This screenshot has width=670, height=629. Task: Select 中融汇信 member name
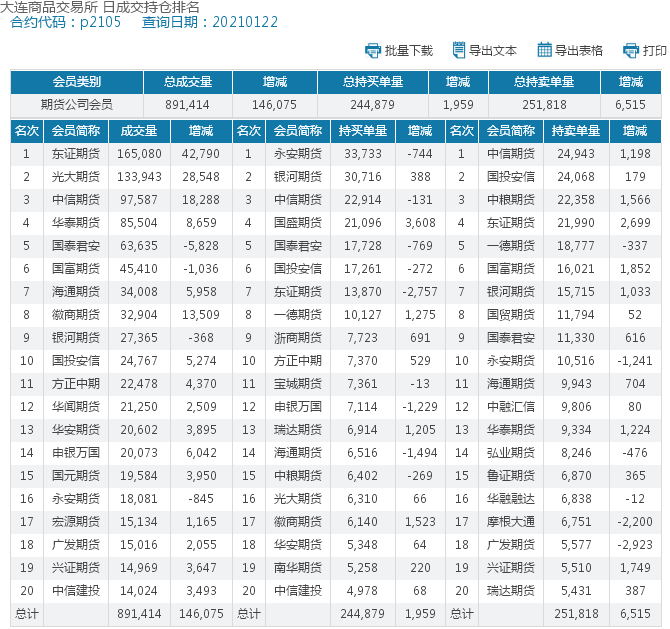(511, 407)
